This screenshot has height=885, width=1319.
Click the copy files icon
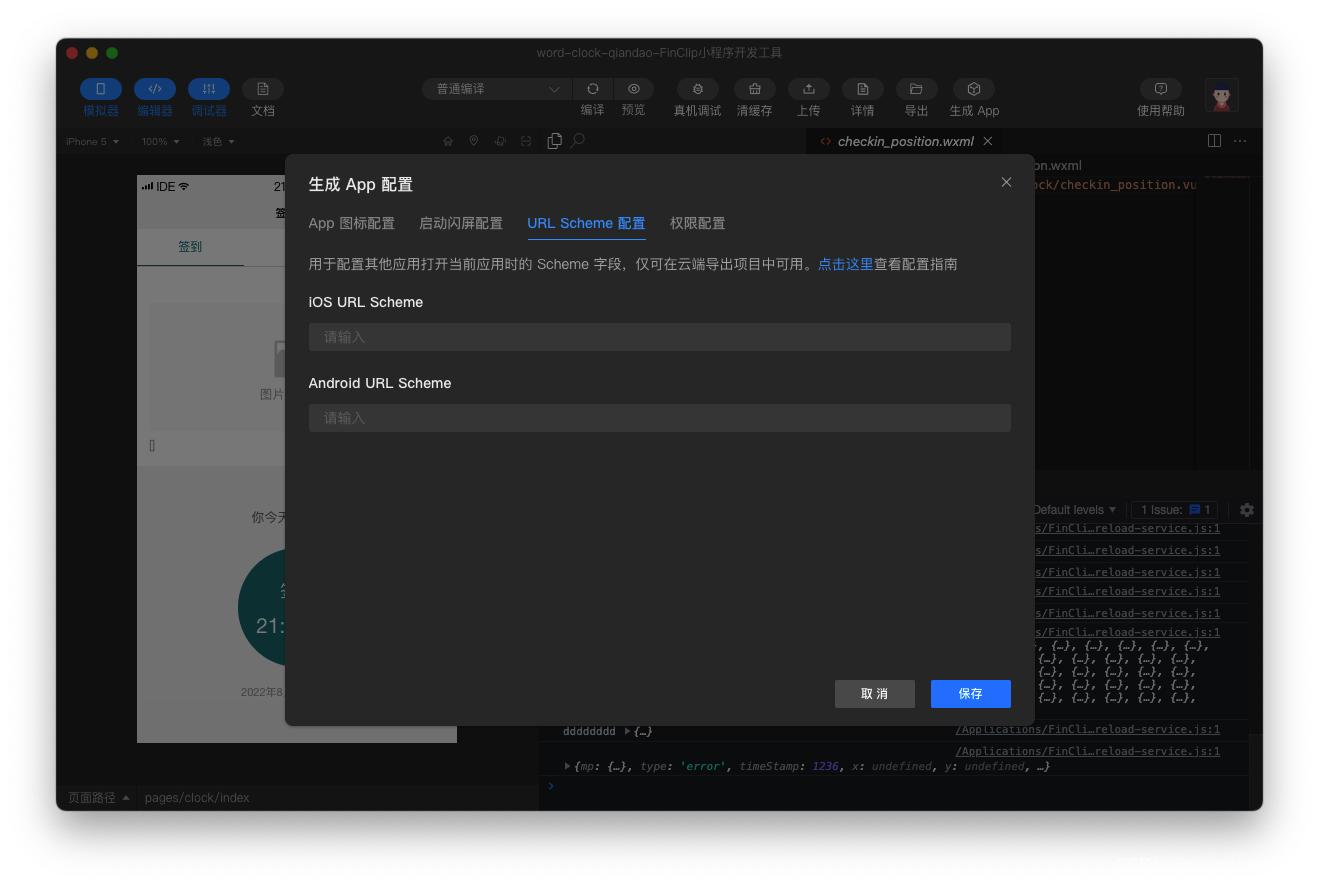[x=554, y=141]
